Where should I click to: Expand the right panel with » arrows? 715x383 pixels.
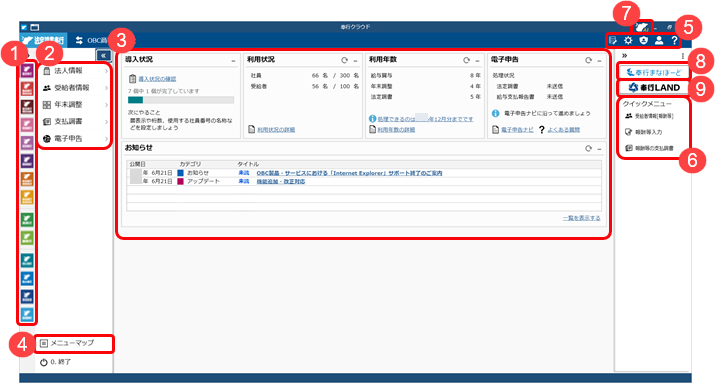624,56
